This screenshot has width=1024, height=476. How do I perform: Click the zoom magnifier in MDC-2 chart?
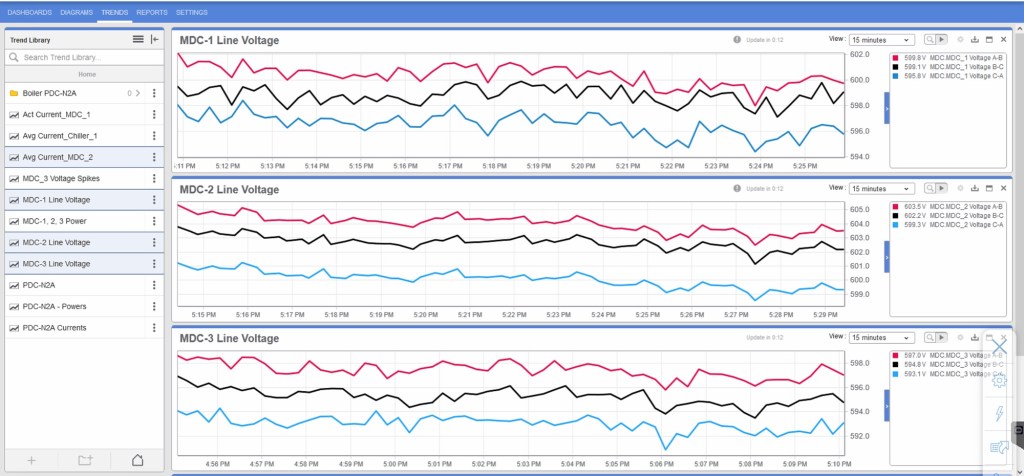[929, 188]
